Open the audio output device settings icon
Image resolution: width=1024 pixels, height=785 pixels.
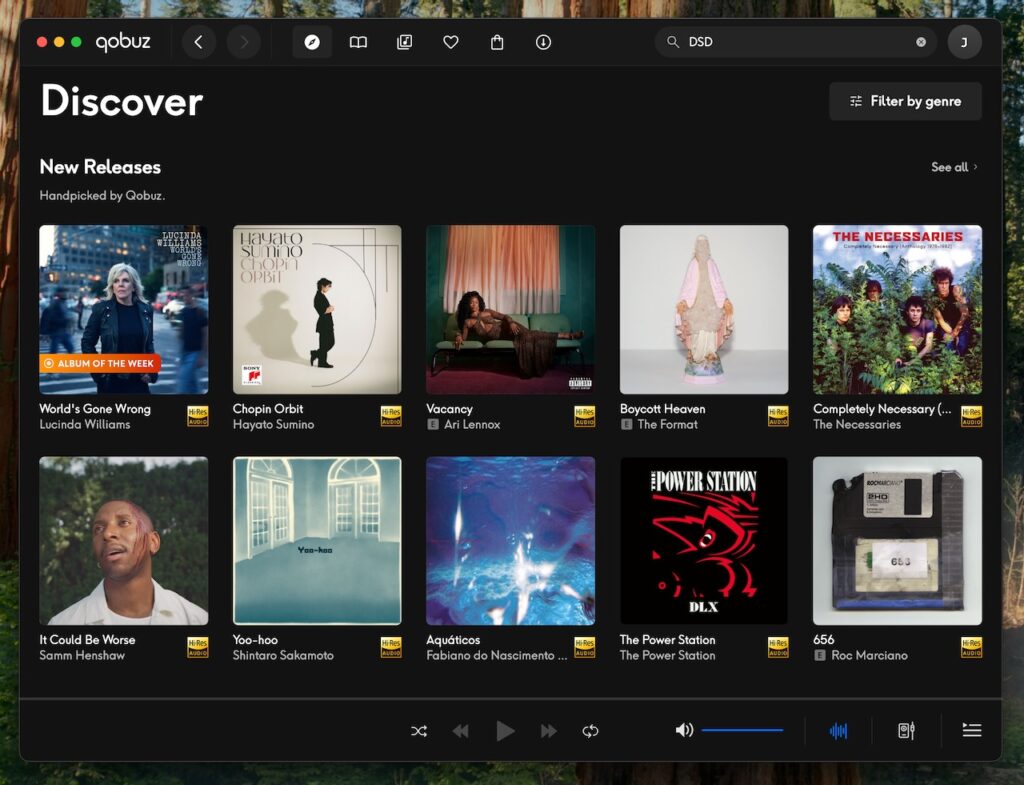pos(908,730)
